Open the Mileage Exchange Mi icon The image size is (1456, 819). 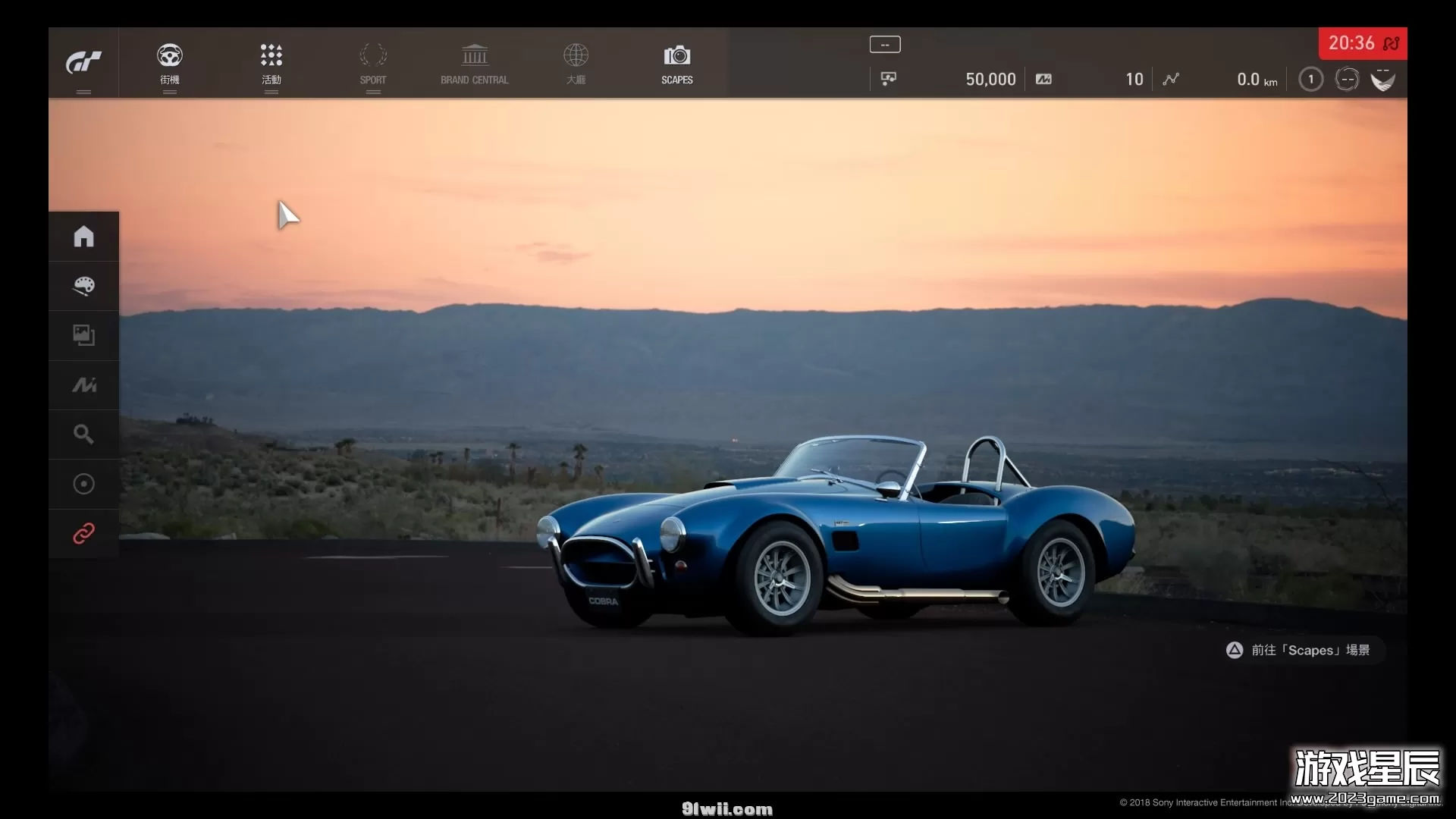84,385
